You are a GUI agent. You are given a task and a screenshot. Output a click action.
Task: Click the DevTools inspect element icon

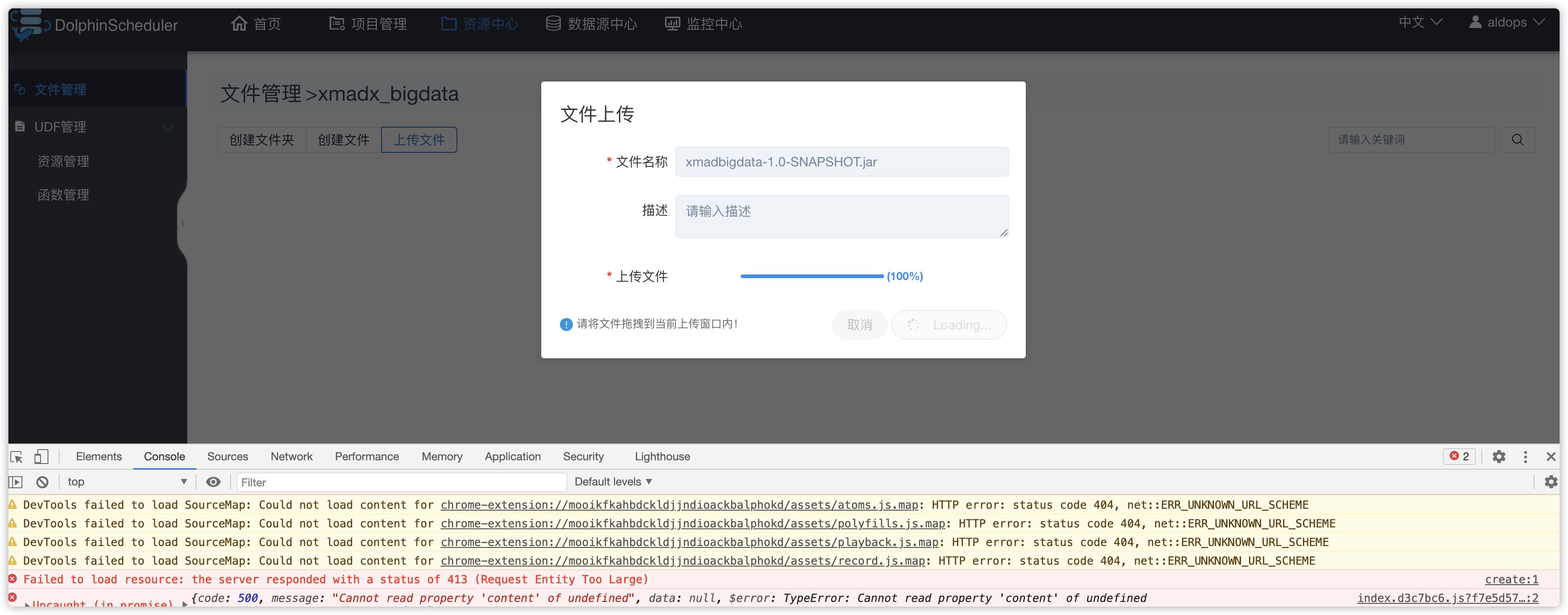point(16,457)
